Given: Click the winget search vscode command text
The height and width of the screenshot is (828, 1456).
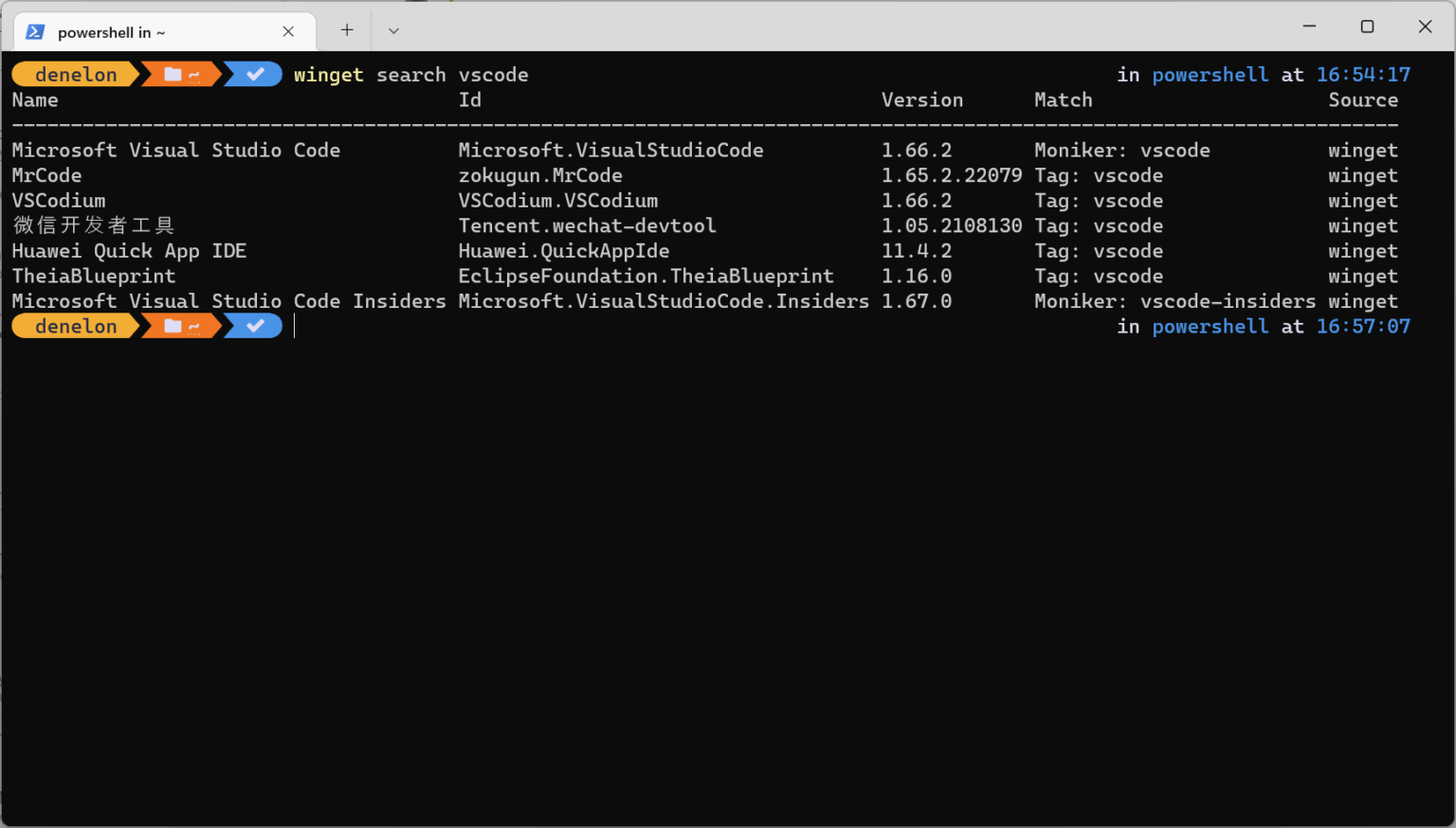Looking at the screenshot, I should point(410,74).
